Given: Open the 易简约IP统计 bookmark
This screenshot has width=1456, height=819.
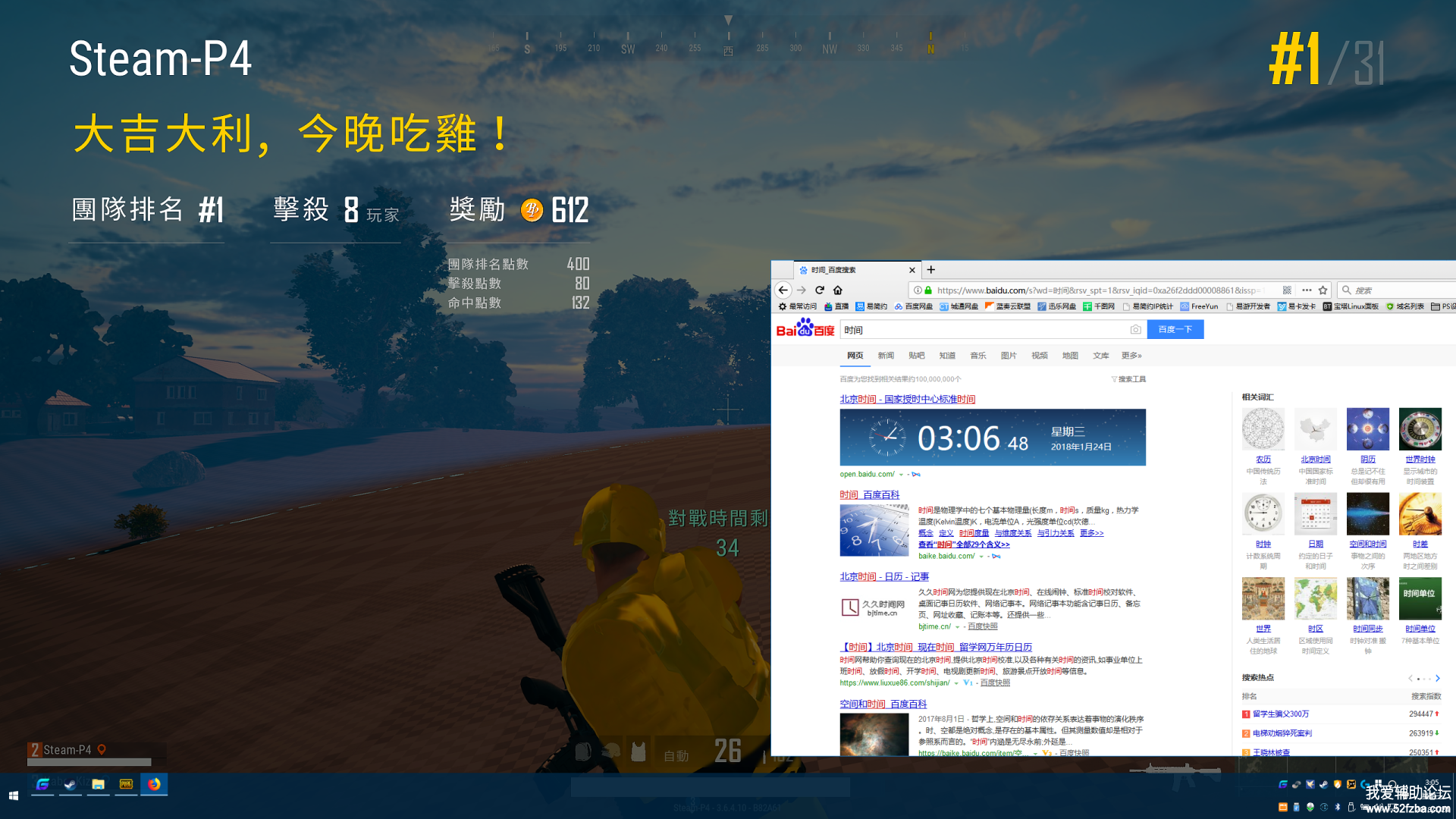Looking at the screenshot, I should 1148,306.
